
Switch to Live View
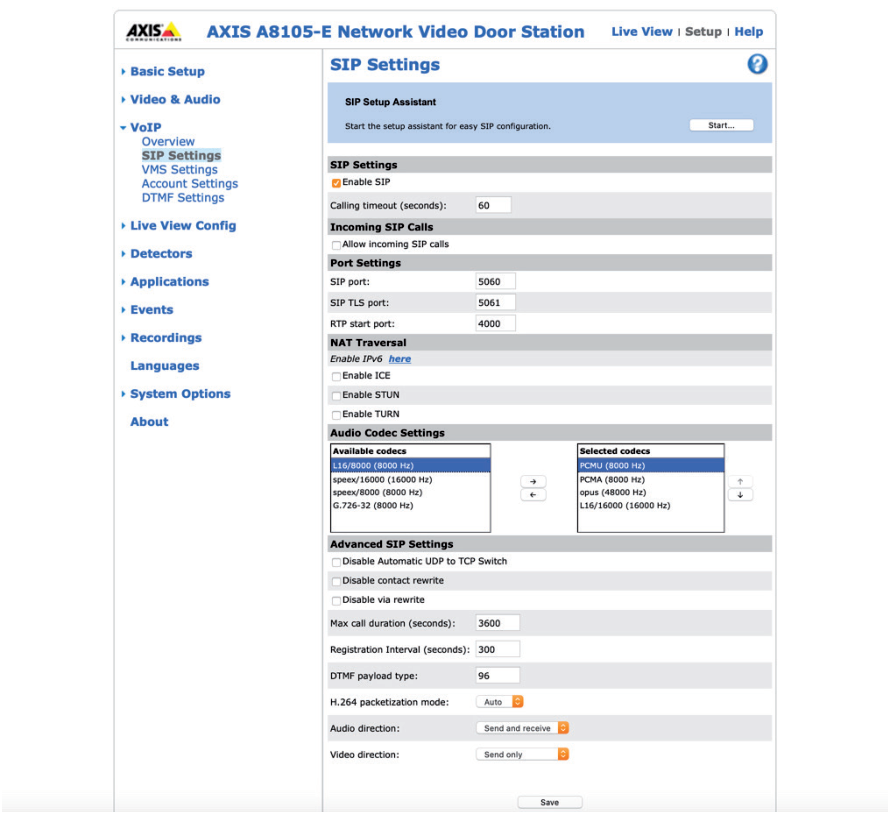(x=642, y=31)
